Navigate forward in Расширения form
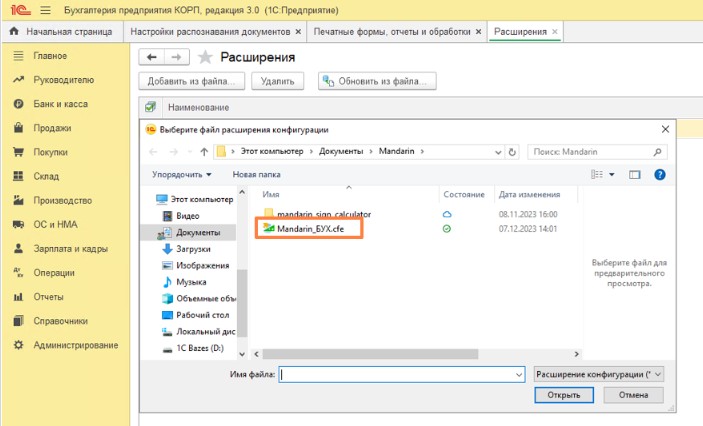Viewport: 703px width, 426px height. pos(177,57)
